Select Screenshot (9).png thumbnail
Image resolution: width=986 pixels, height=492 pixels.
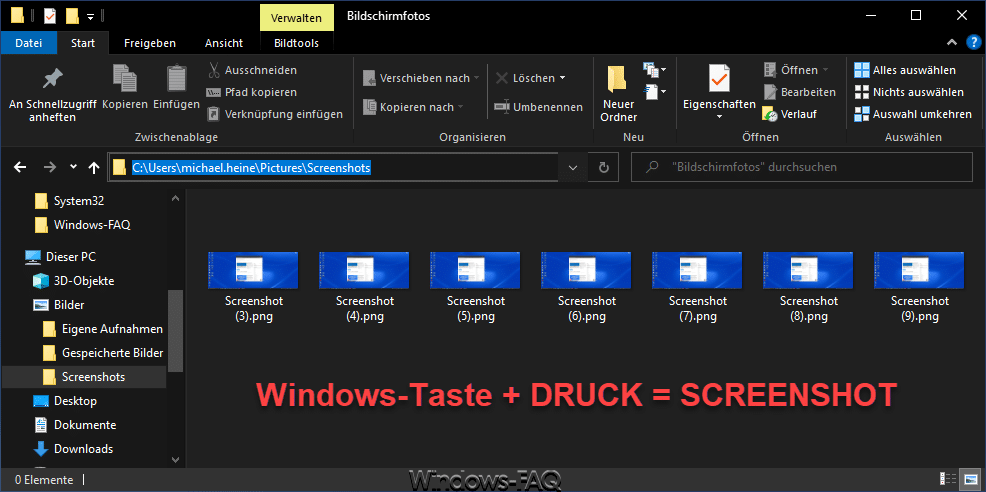(x=919, y=271)
